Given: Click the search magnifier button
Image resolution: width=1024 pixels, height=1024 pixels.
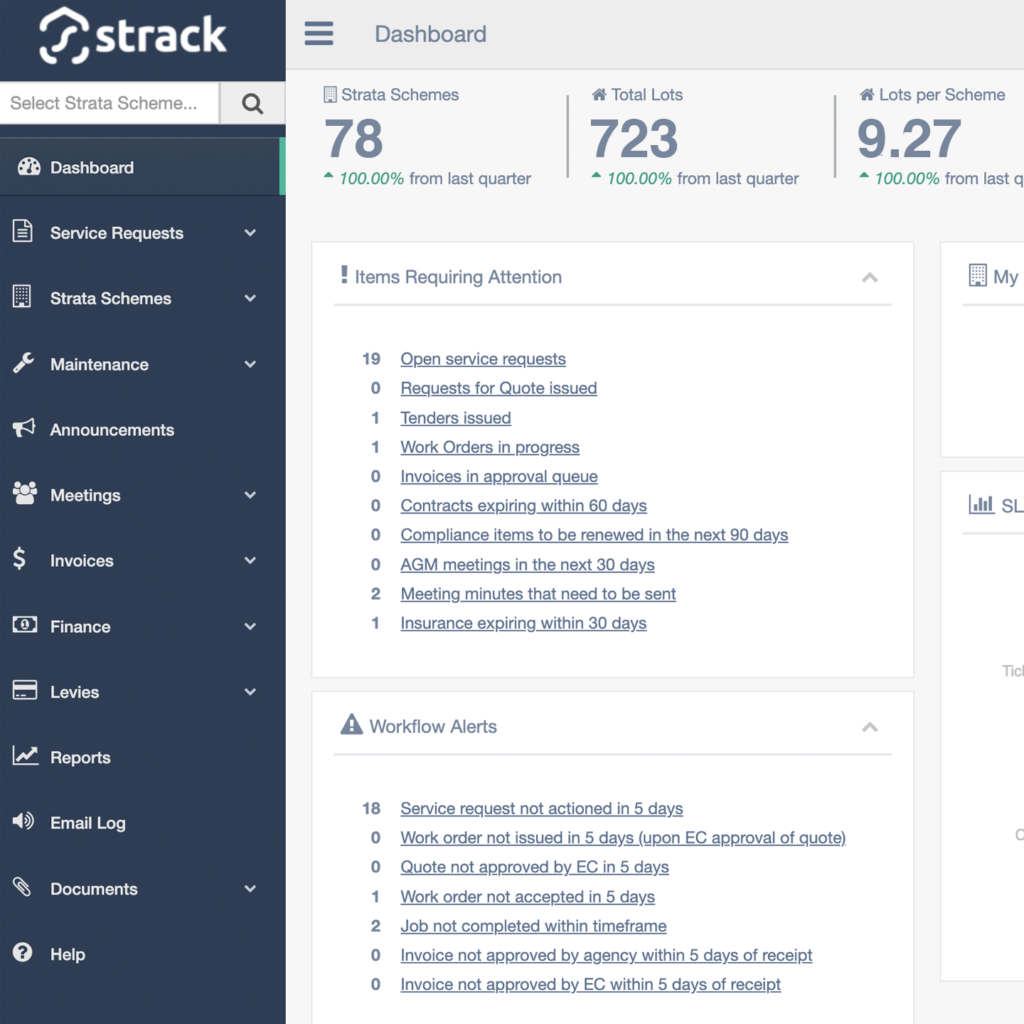Looking at the screenshot, I should [x=252, y=102].
